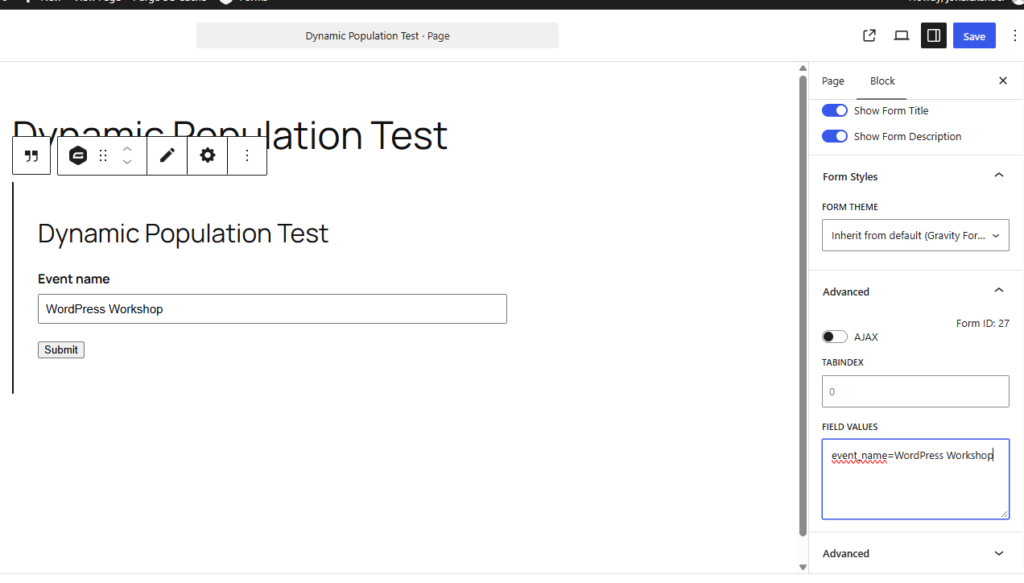This screenshot has width=1024, height=583.
Task: Click the editor vertical scrollbar thumb
Action: 803,306
